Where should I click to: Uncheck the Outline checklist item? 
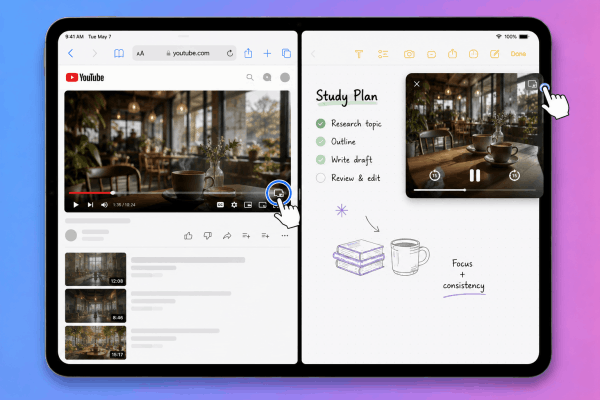point(321,141)
